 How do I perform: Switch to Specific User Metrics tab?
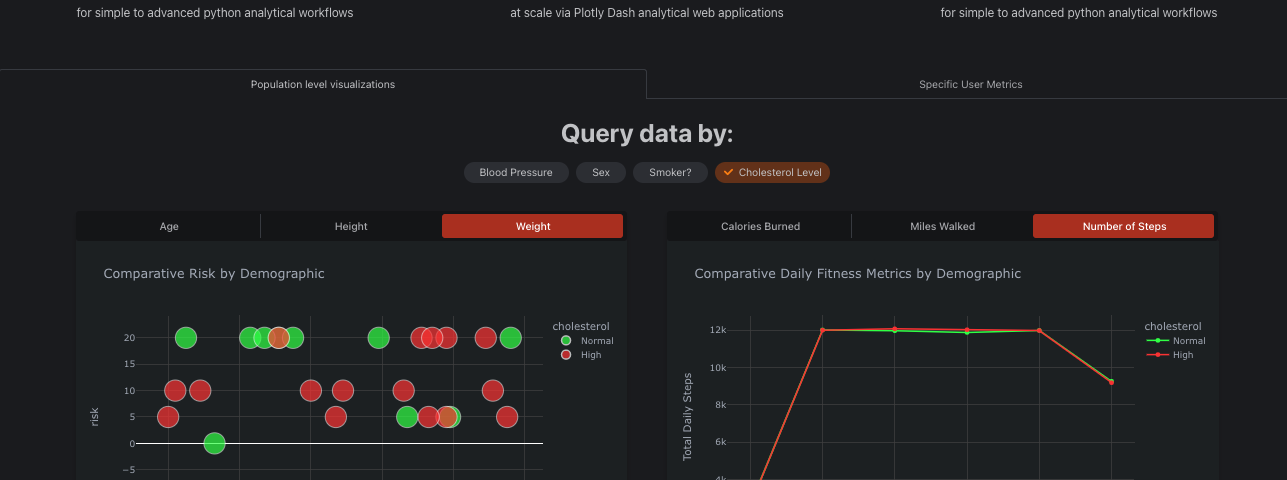970,84
